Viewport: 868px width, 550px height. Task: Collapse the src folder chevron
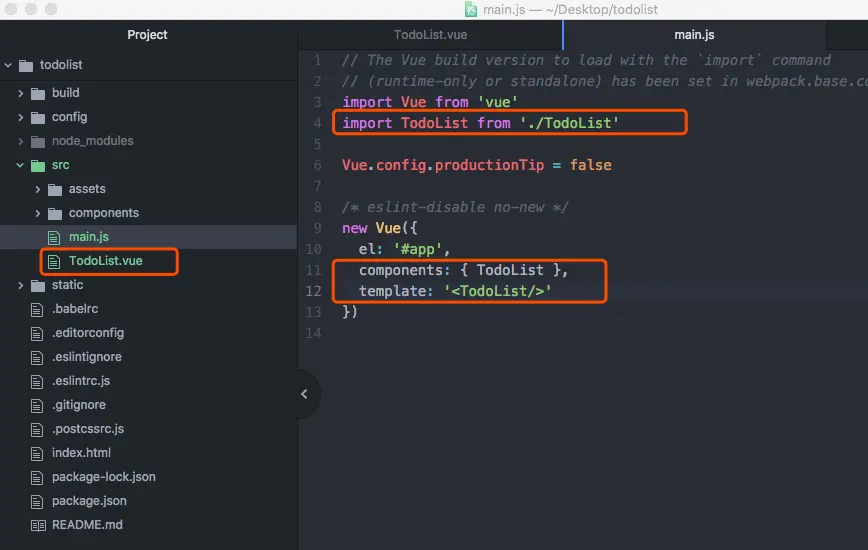point(20,165)
